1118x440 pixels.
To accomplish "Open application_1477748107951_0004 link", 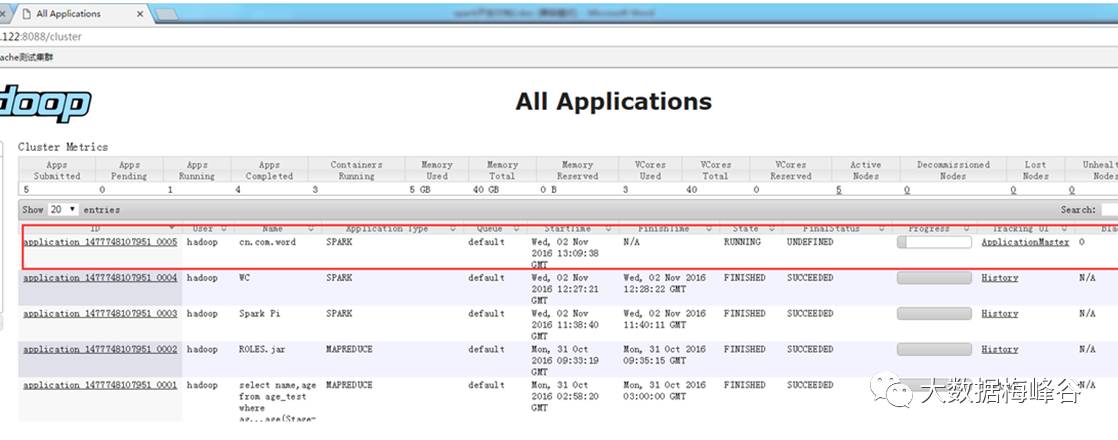I will click(x=100, y=278).
